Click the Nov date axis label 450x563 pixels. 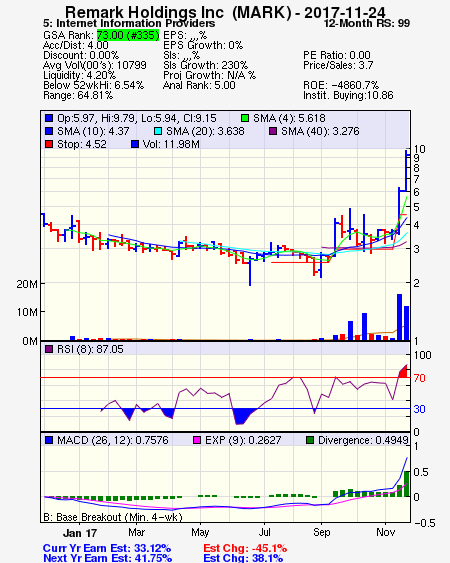click(x=386, y=532)
